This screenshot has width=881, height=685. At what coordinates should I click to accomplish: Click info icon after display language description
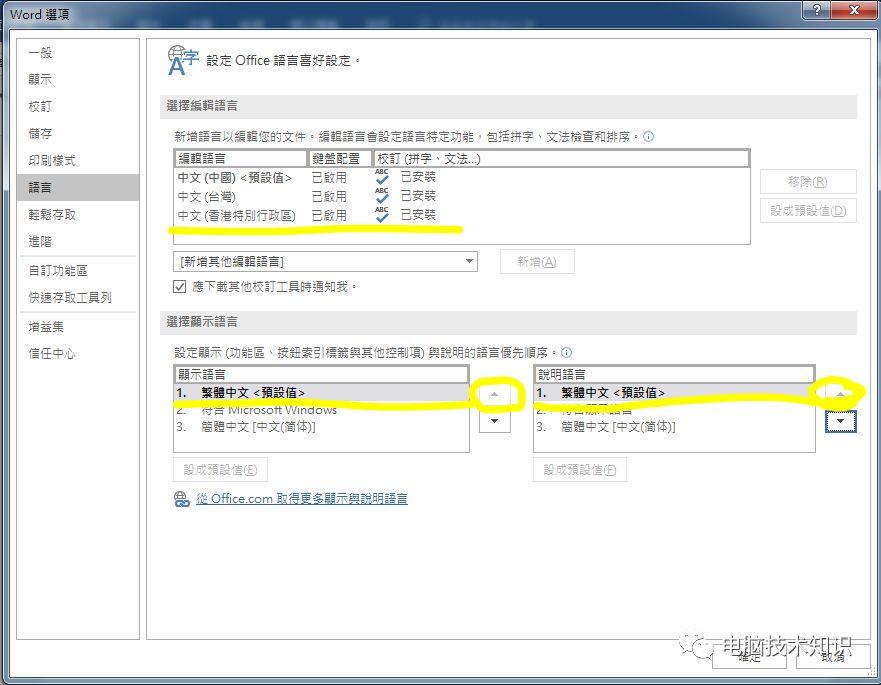click(x=566, y=352)
